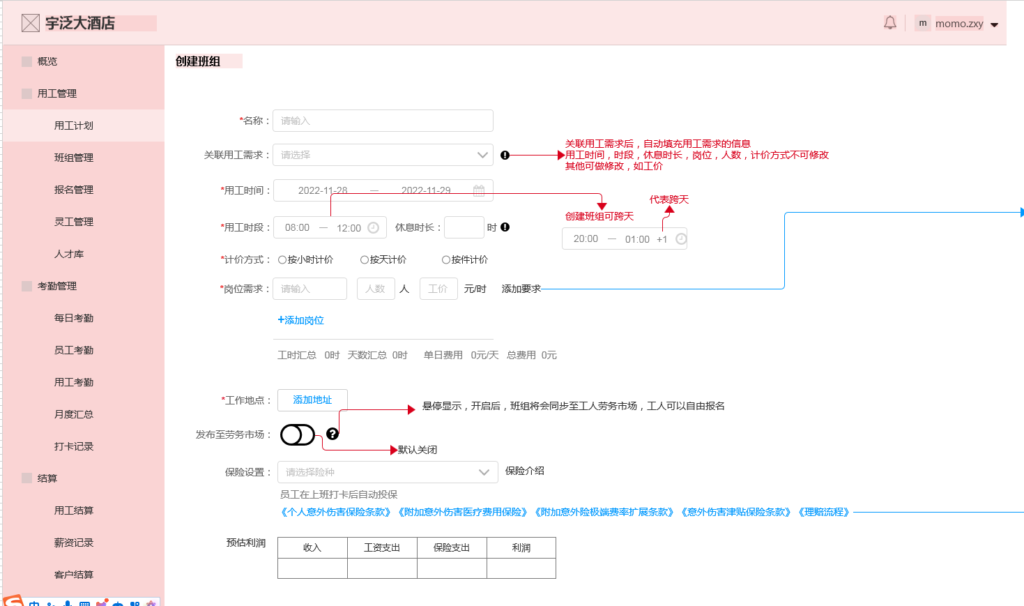Open 薪资记录 menu item
Viewport: 1024px width, 606px height.
pos(73,543)
